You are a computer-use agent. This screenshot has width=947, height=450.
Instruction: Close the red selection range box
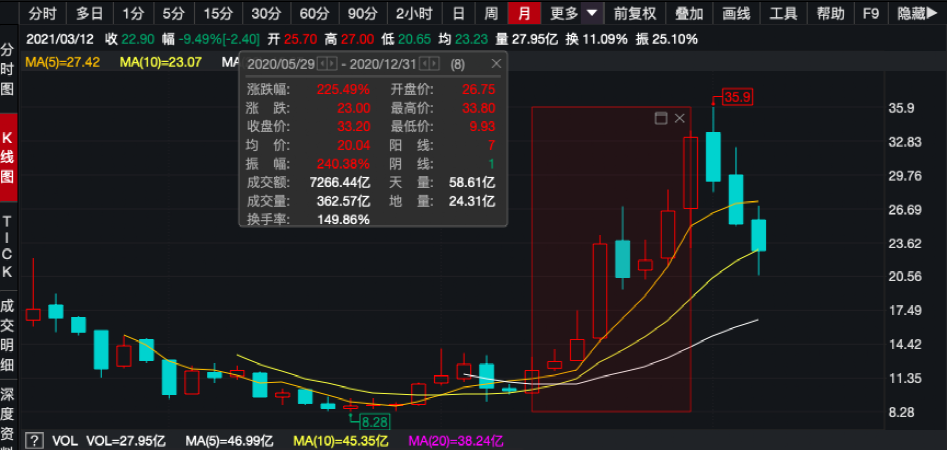coord(679,118)
